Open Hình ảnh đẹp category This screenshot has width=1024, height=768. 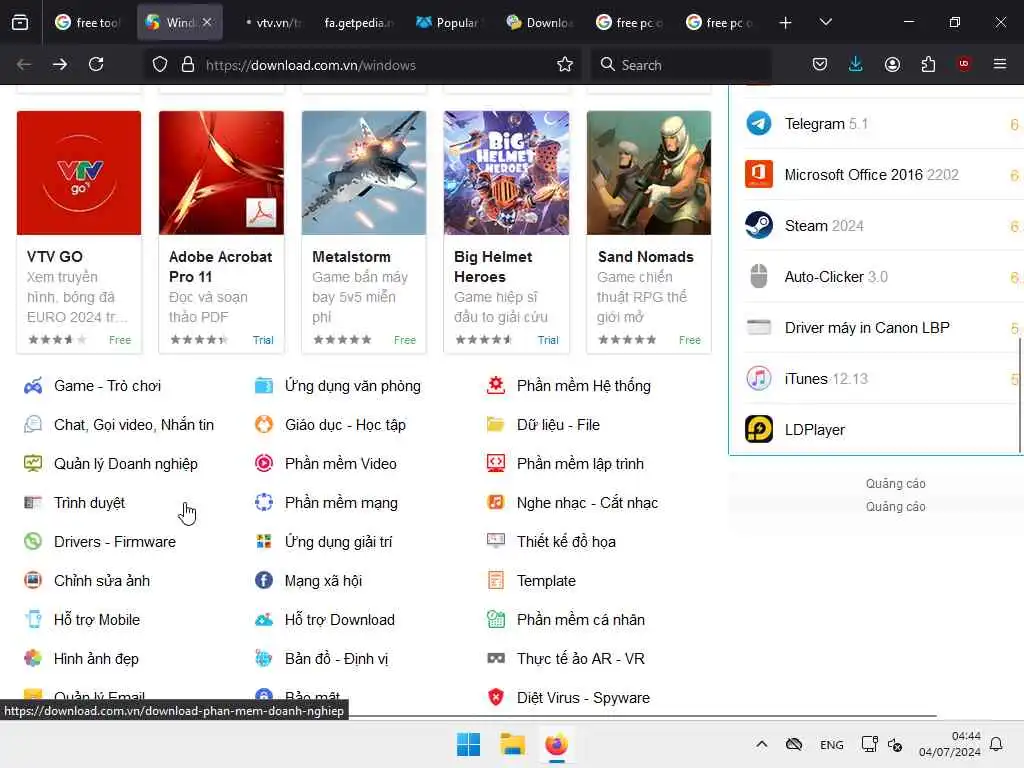click(96, 659)
